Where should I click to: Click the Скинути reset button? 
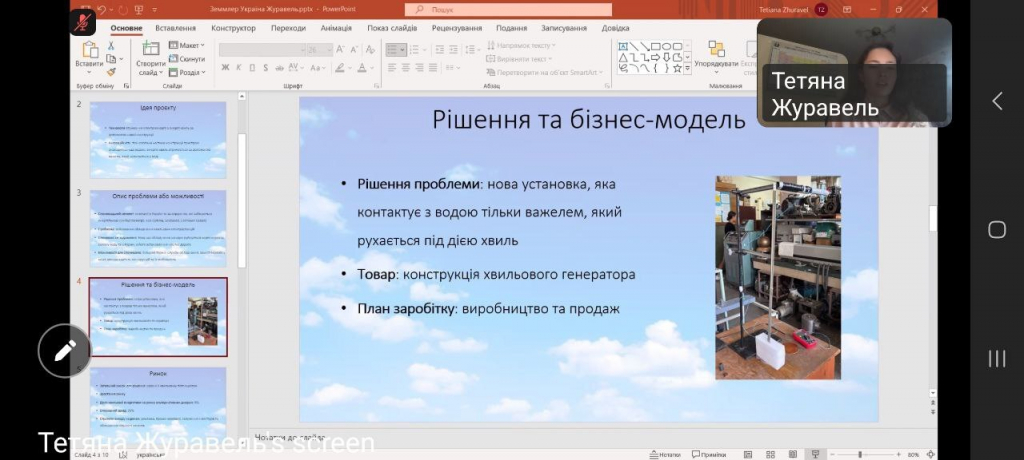coord(187,59)
